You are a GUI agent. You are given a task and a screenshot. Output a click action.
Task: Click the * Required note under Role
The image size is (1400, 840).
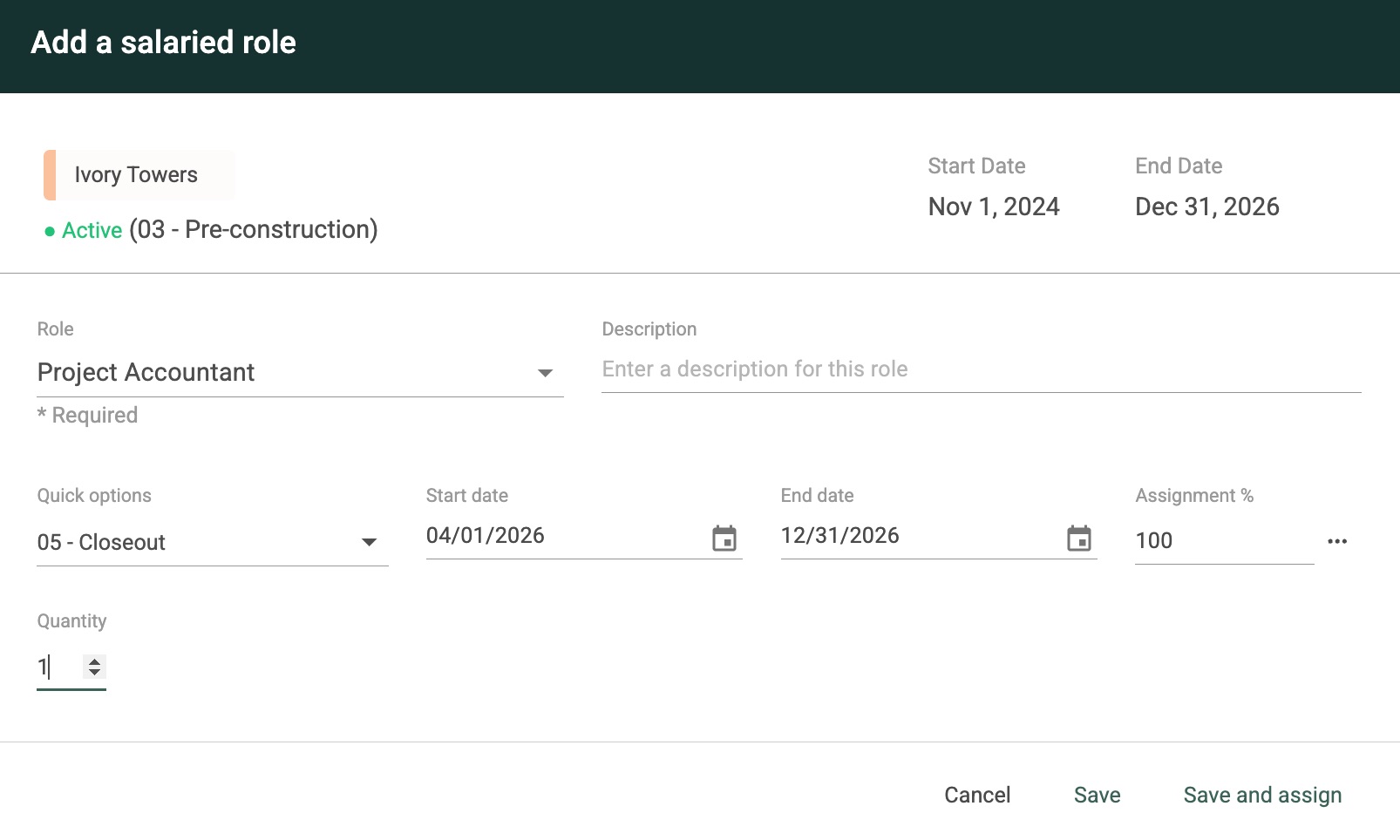click(87, 416)
